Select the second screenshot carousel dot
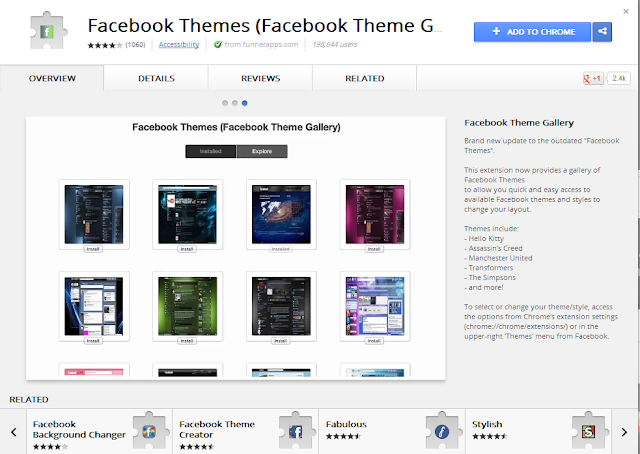This screenshot has width=640, height=454. click(235, 103)
